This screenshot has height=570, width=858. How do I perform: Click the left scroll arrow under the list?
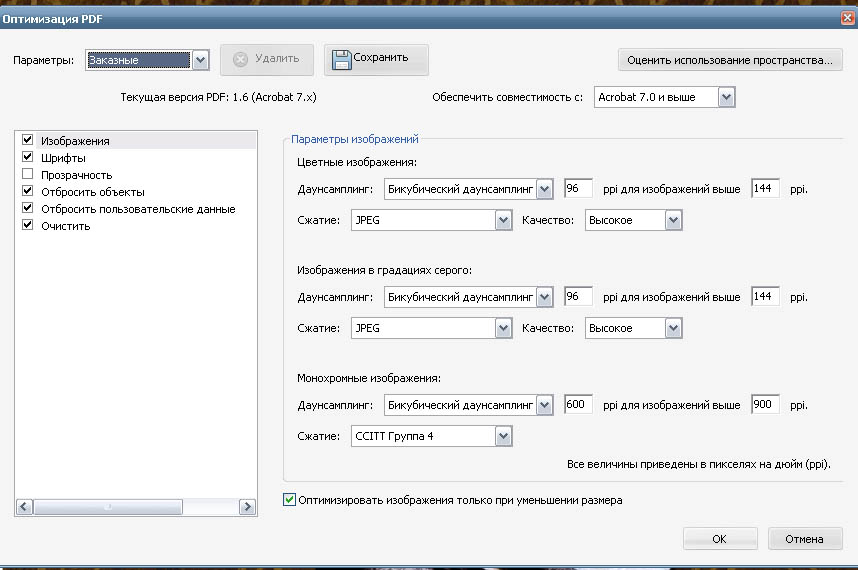[25, 507]
